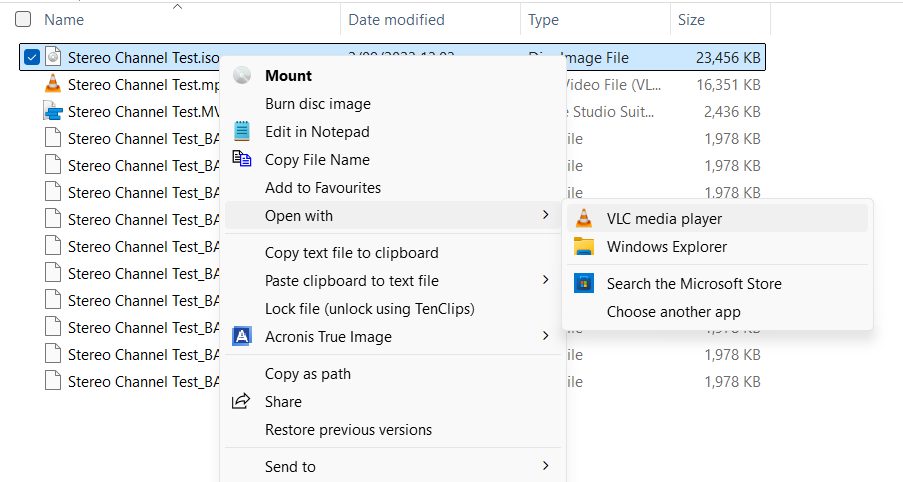The height and width of the screenshot is (482, 903).
Task: Uncheck the Stereo Channel Test.iso checkbox
Action: 32,57
